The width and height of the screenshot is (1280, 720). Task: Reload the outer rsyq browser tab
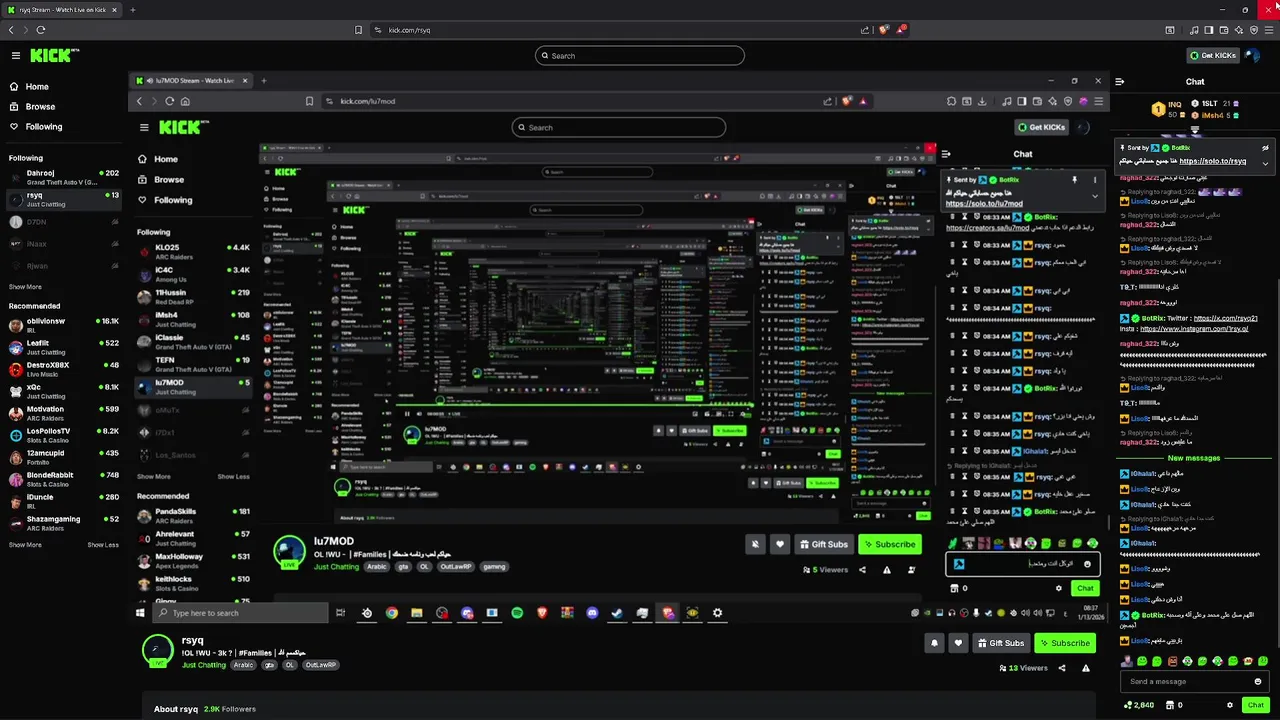point(42,30)
